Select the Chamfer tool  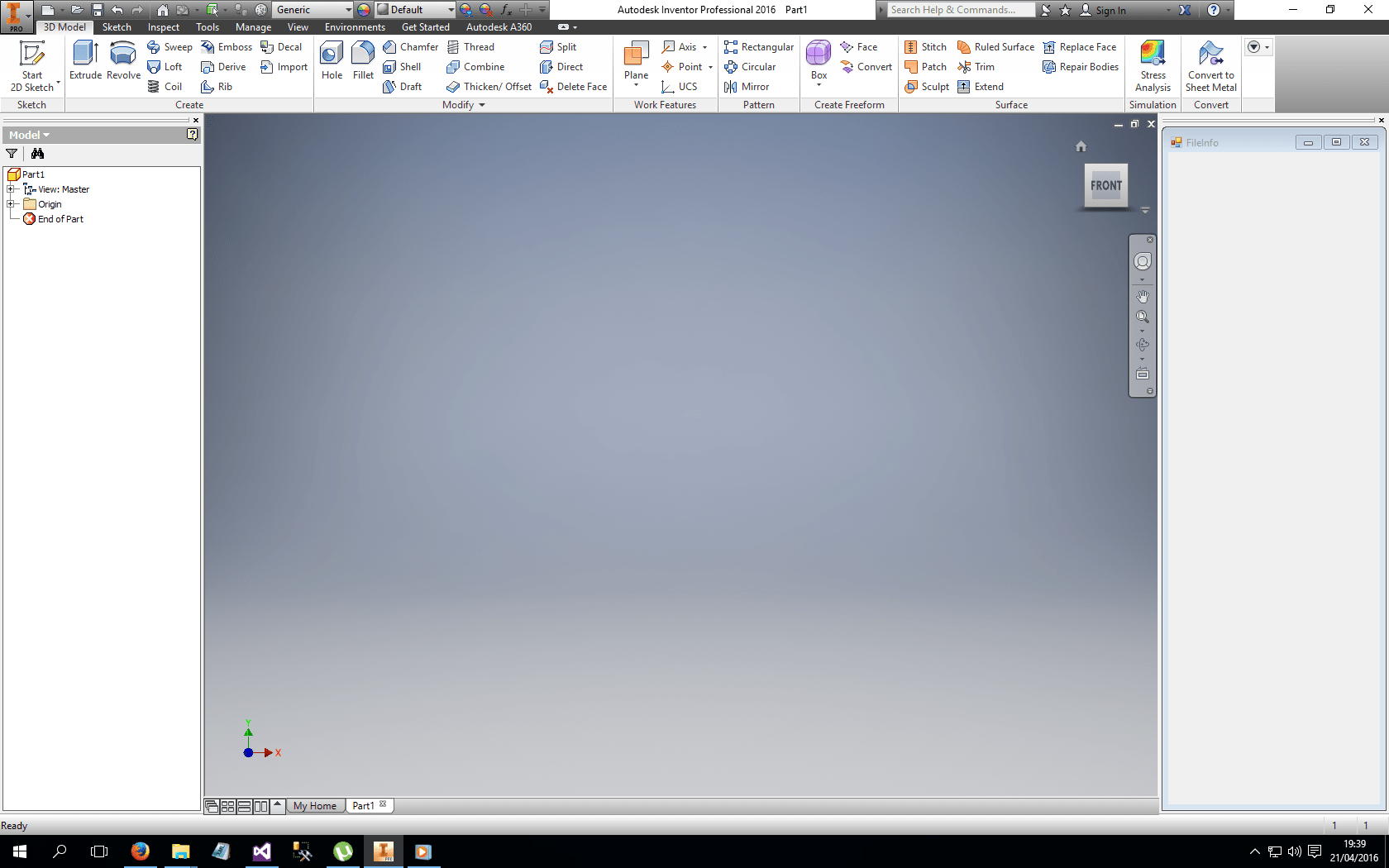411,47
